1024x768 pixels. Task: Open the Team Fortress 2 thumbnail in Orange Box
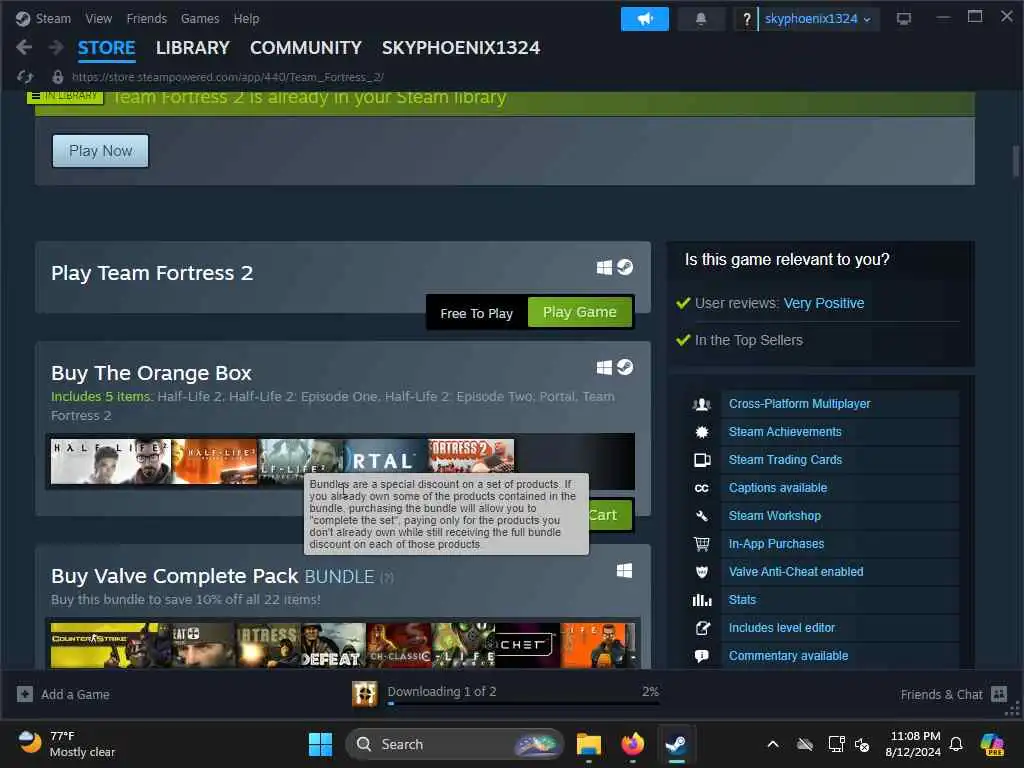pos(471,456)
